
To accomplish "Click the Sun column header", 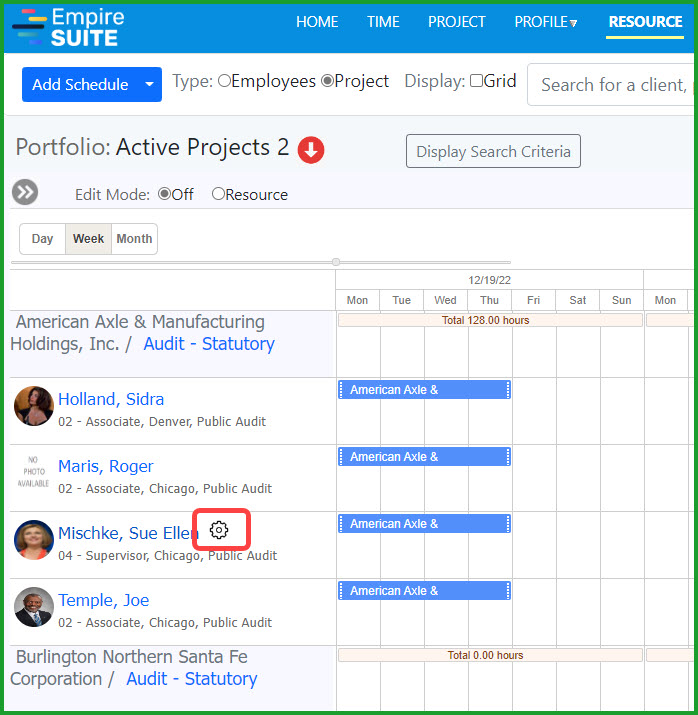I will point(621,300).
